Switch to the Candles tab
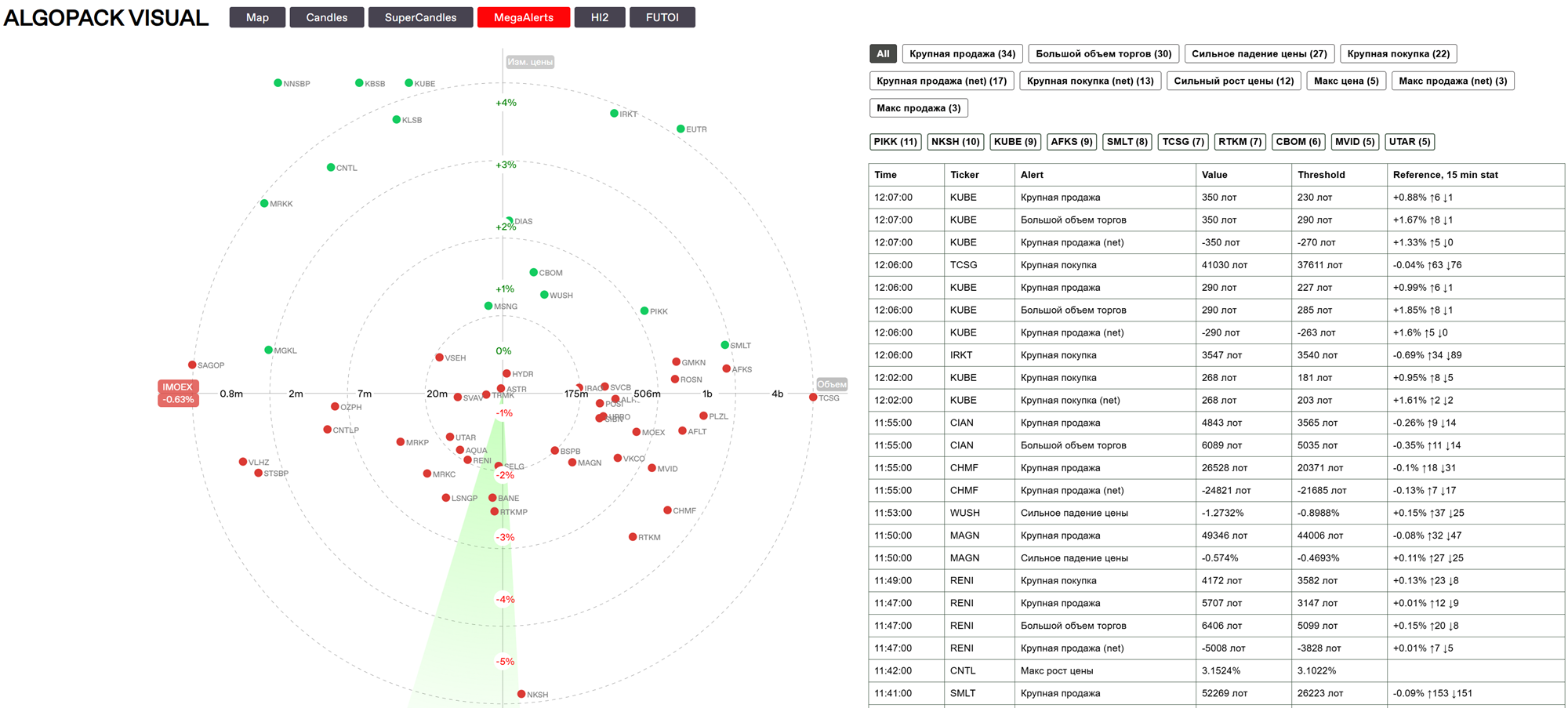Screen dimensions: 1568x708 point(326,17)
